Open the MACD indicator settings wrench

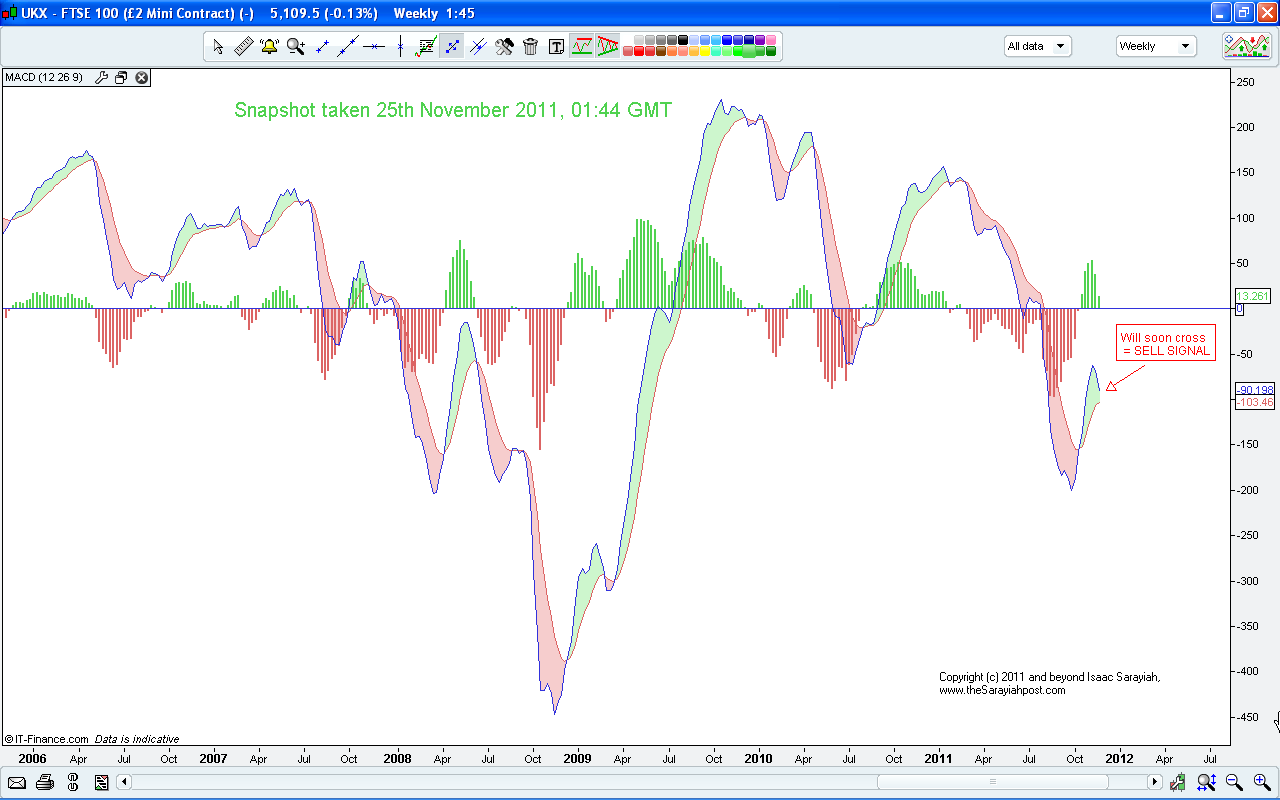101,77
